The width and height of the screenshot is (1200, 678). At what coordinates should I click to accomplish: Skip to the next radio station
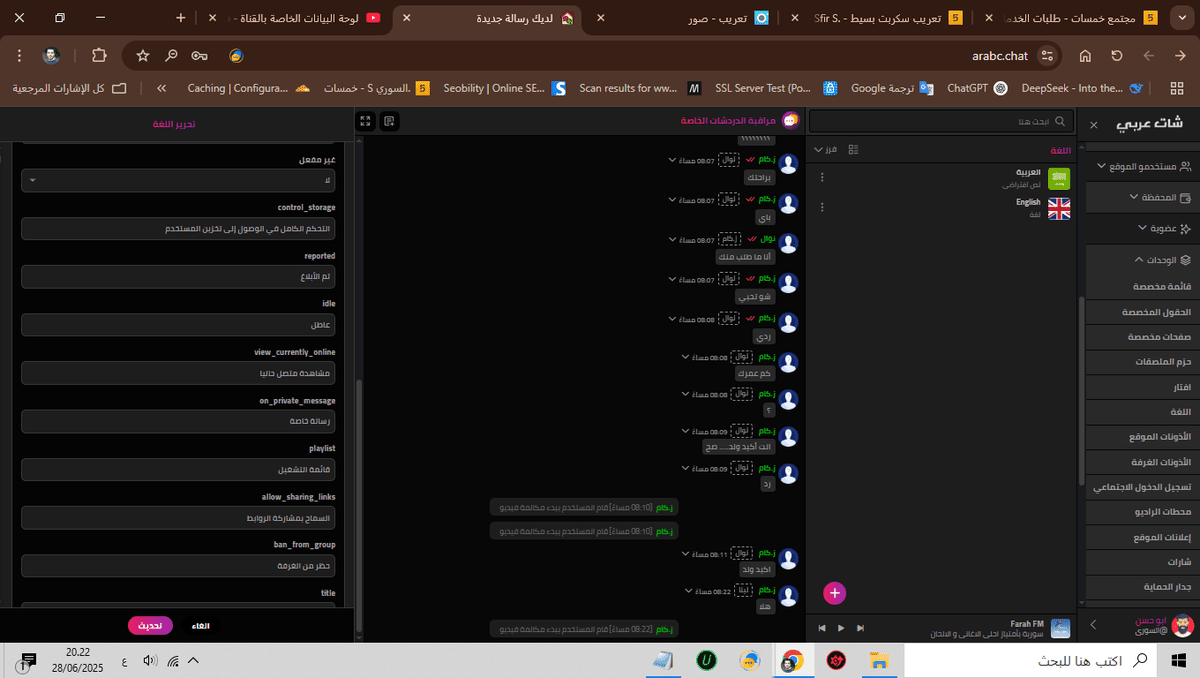(859, 628)
